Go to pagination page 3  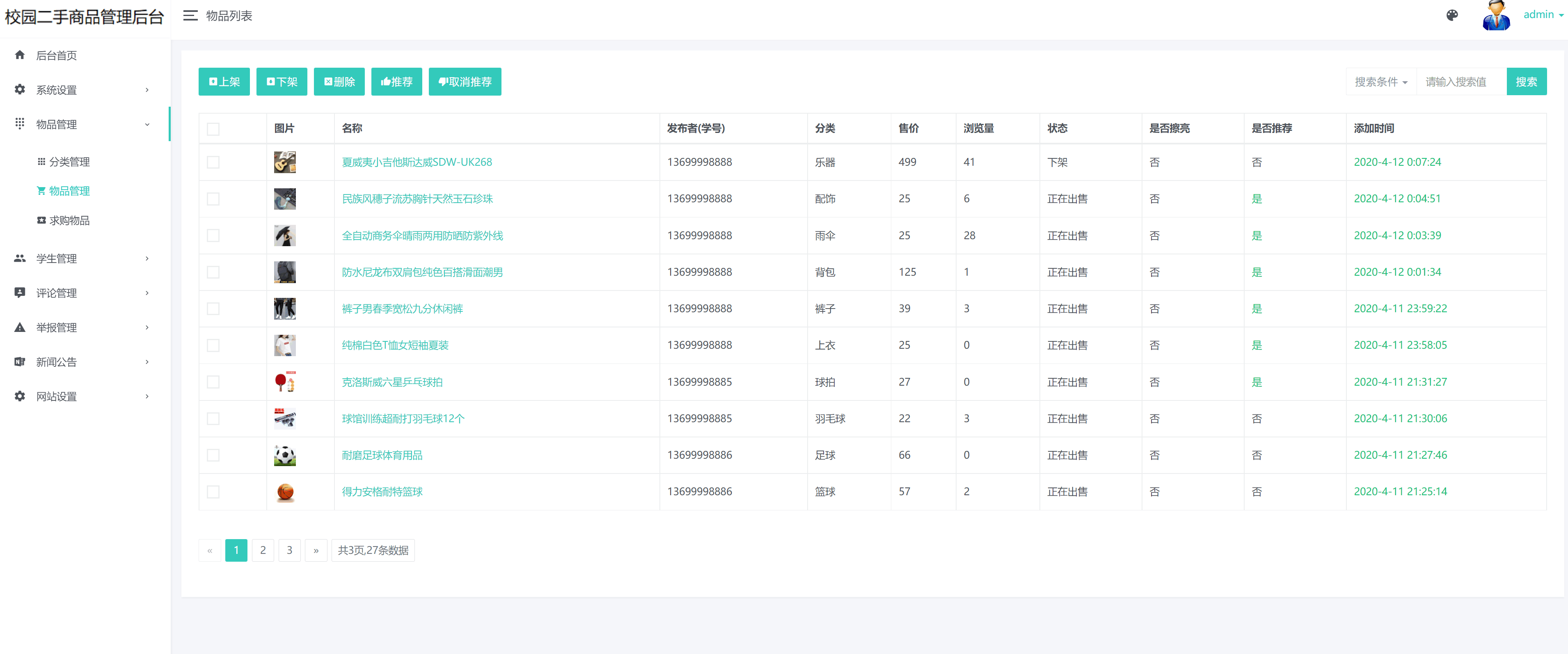(290, 550)
